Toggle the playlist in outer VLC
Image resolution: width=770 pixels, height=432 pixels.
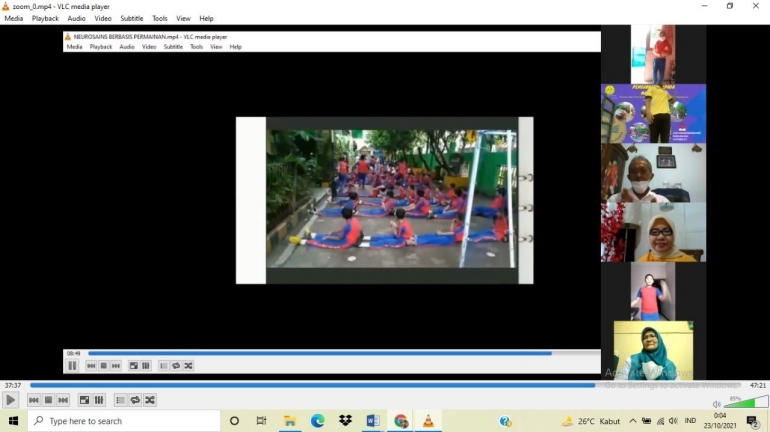pos(120,400)
